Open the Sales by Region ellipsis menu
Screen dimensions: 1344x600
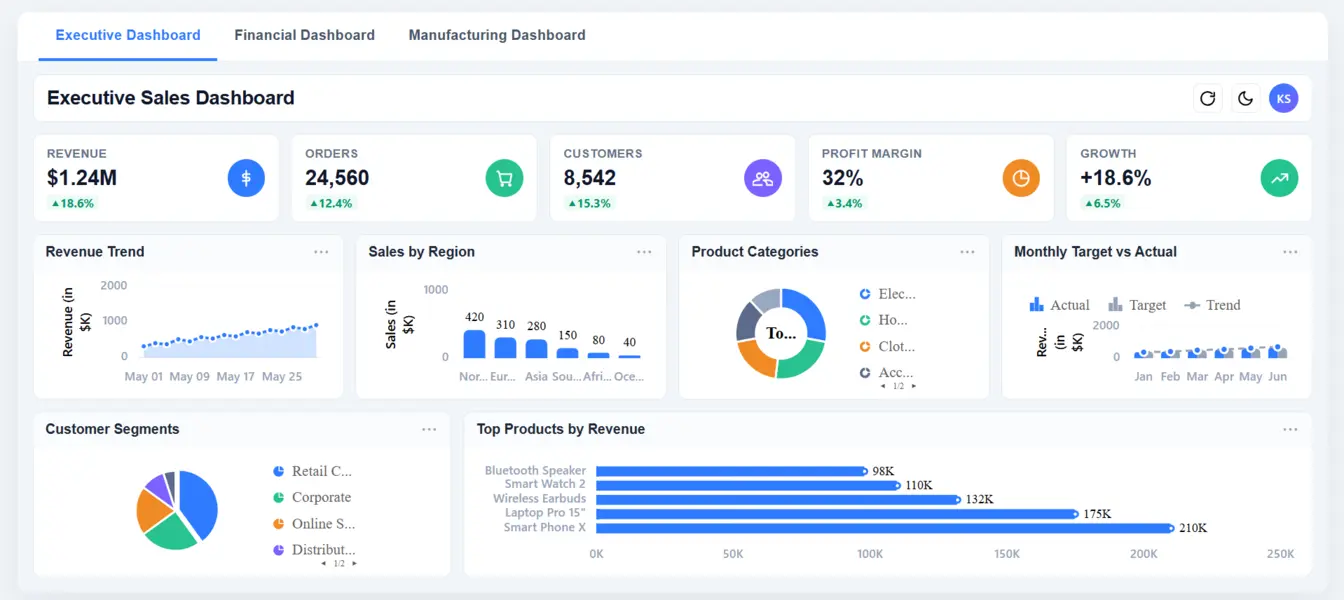coord(644,252)
